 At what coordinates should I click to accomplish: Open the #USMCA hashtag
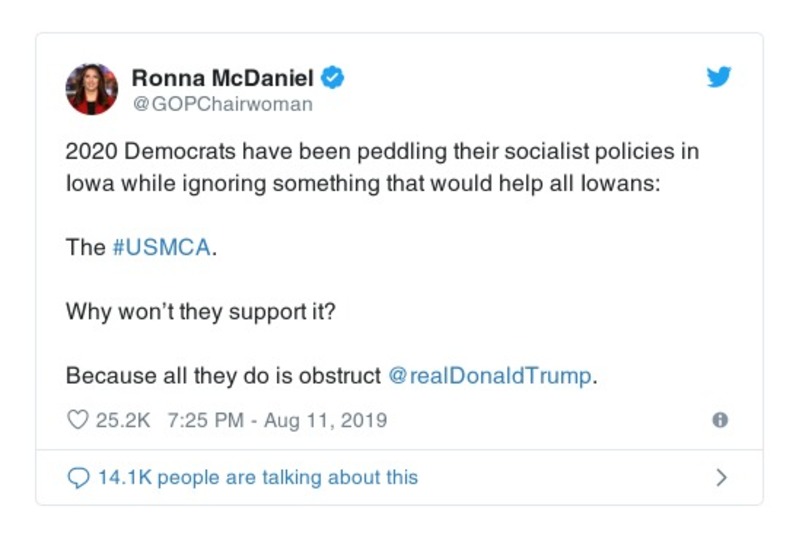[161, 247]
